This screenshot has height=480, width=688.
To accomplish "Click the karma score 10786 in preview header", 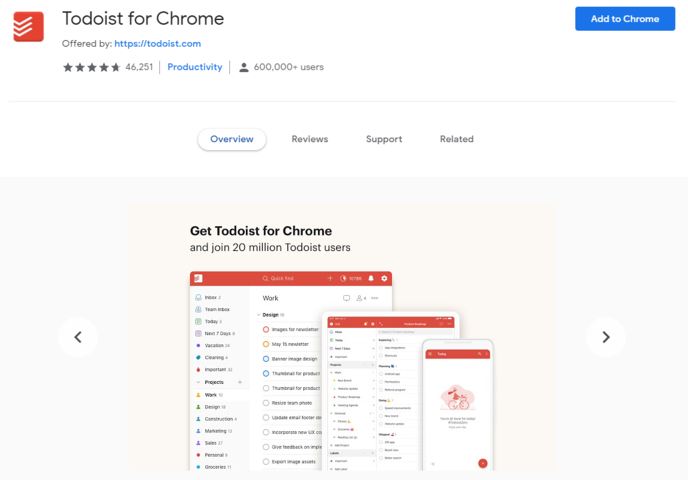I will pyautogui.click(x=351, y=278).
